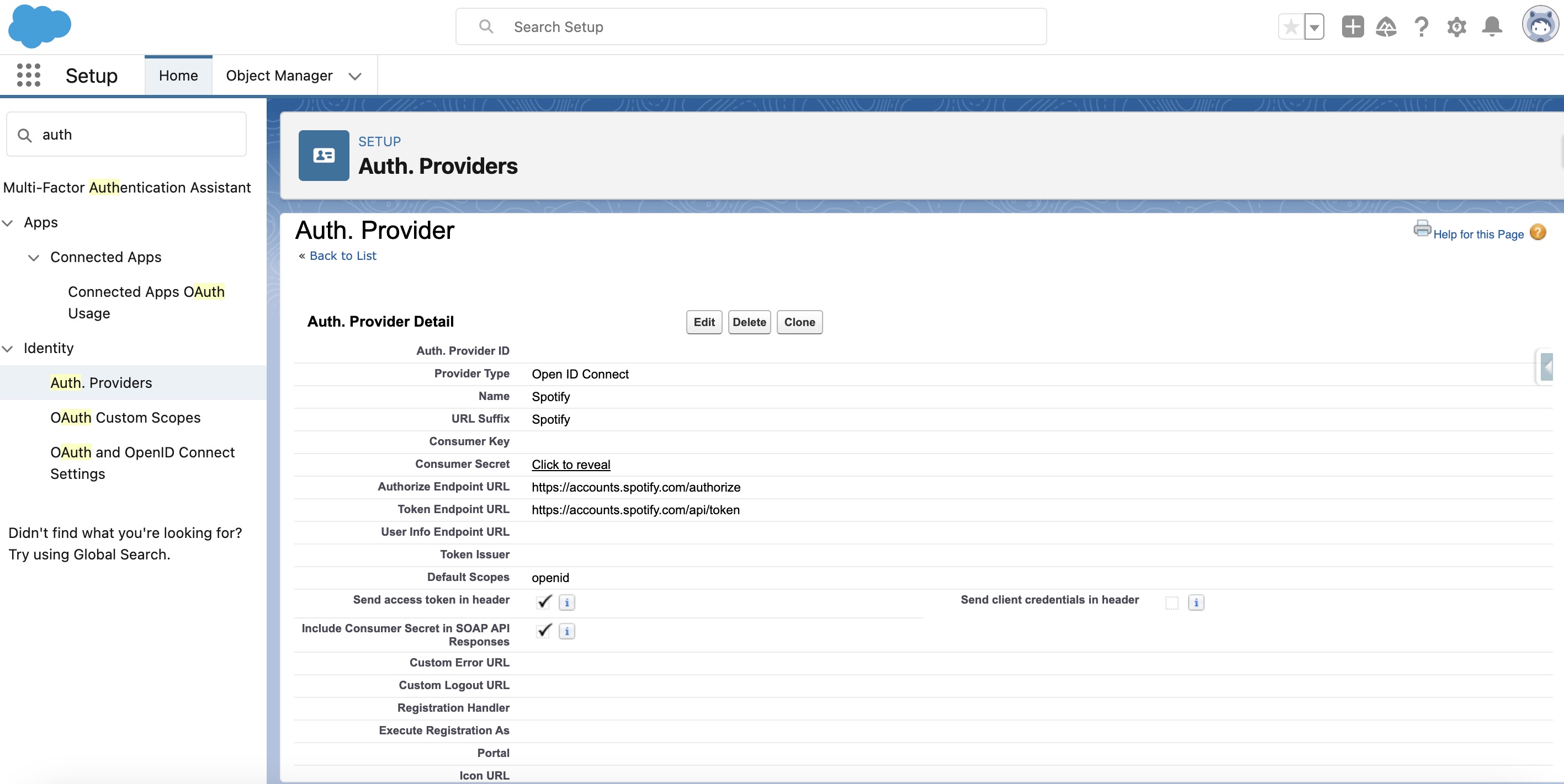Click the Open ID Connect provider type value
The image size is (1564, 784).
580,374
